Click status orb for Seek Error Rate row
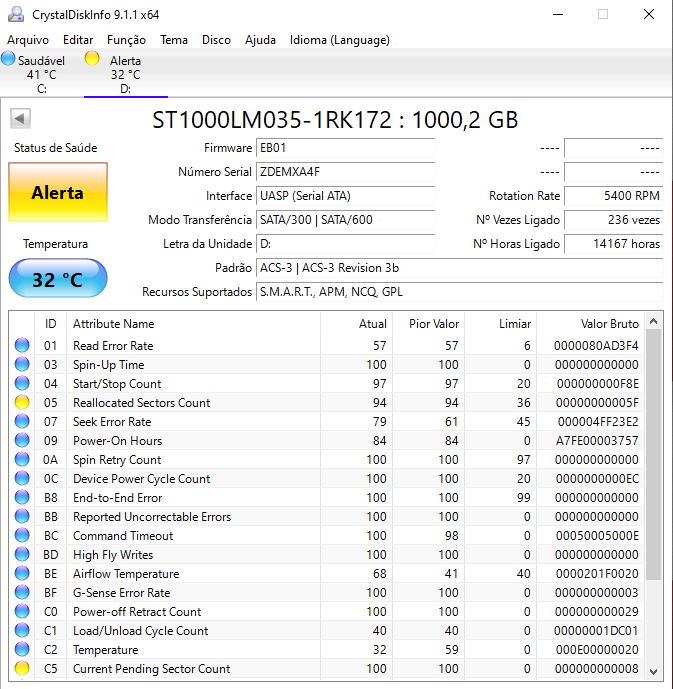 coord(22,421)
